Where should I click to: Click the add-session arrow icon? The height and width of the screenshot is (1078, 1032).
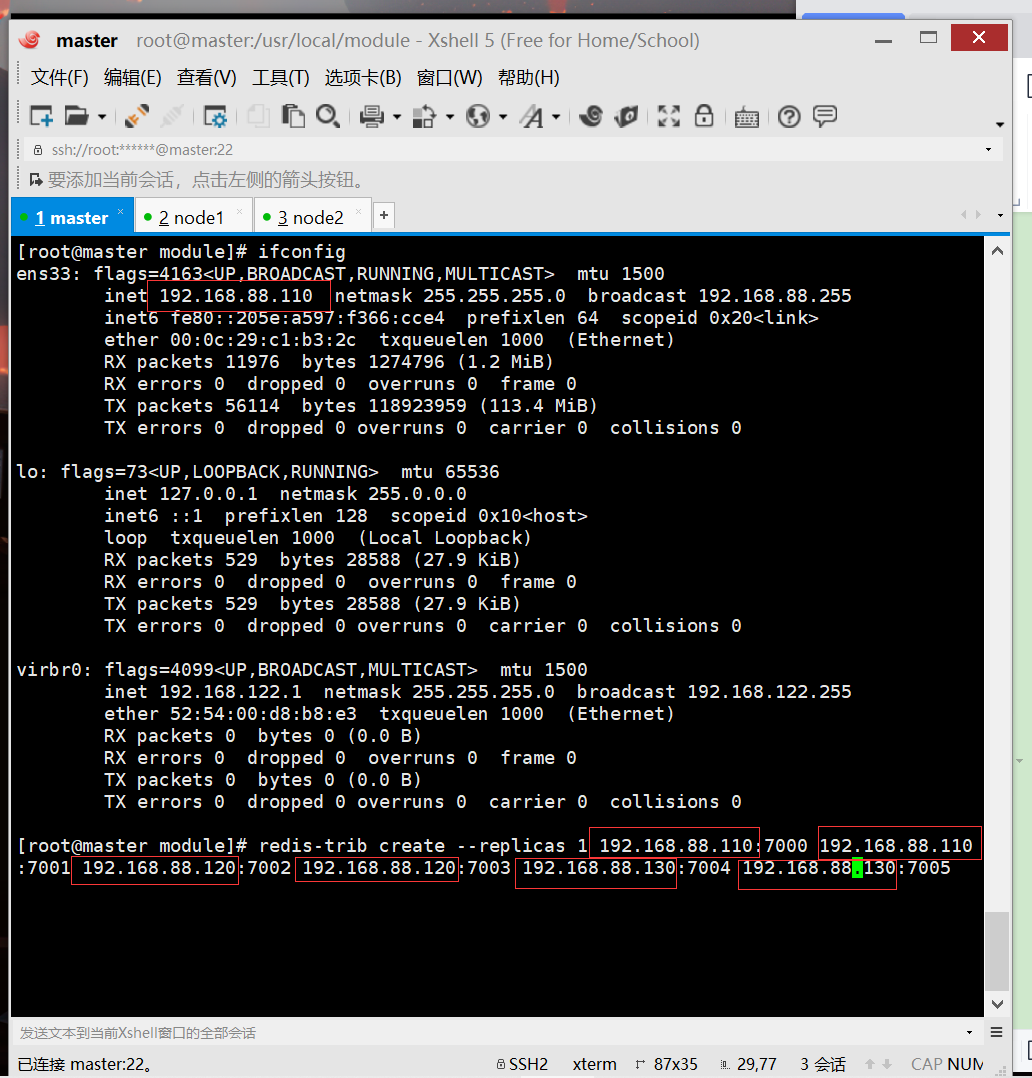point(35,180)
